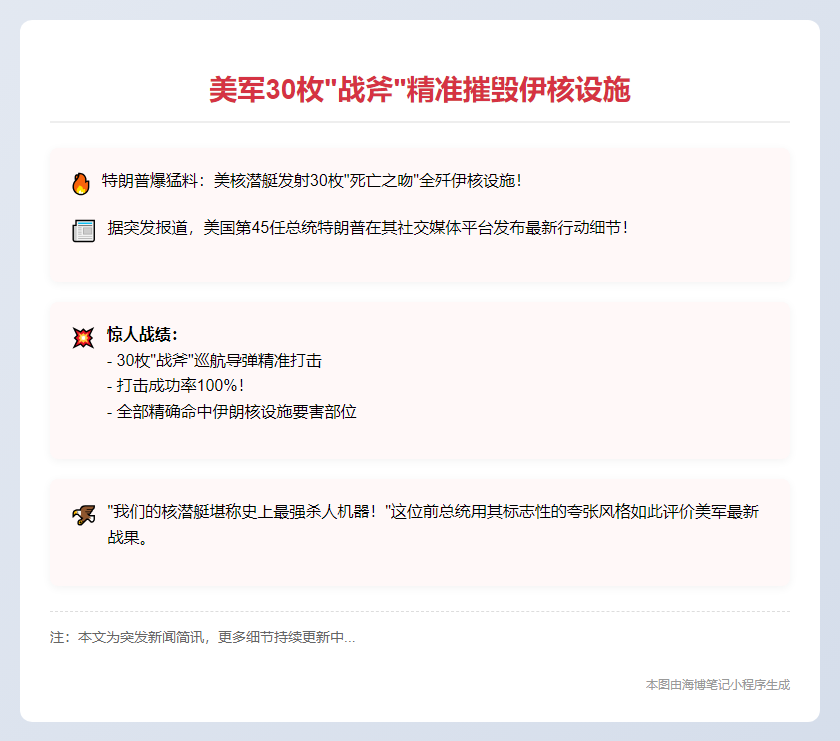The image size is (840, 741).
Task: Click the explosion emoji beside 惊人战绩
Action: 83,337
